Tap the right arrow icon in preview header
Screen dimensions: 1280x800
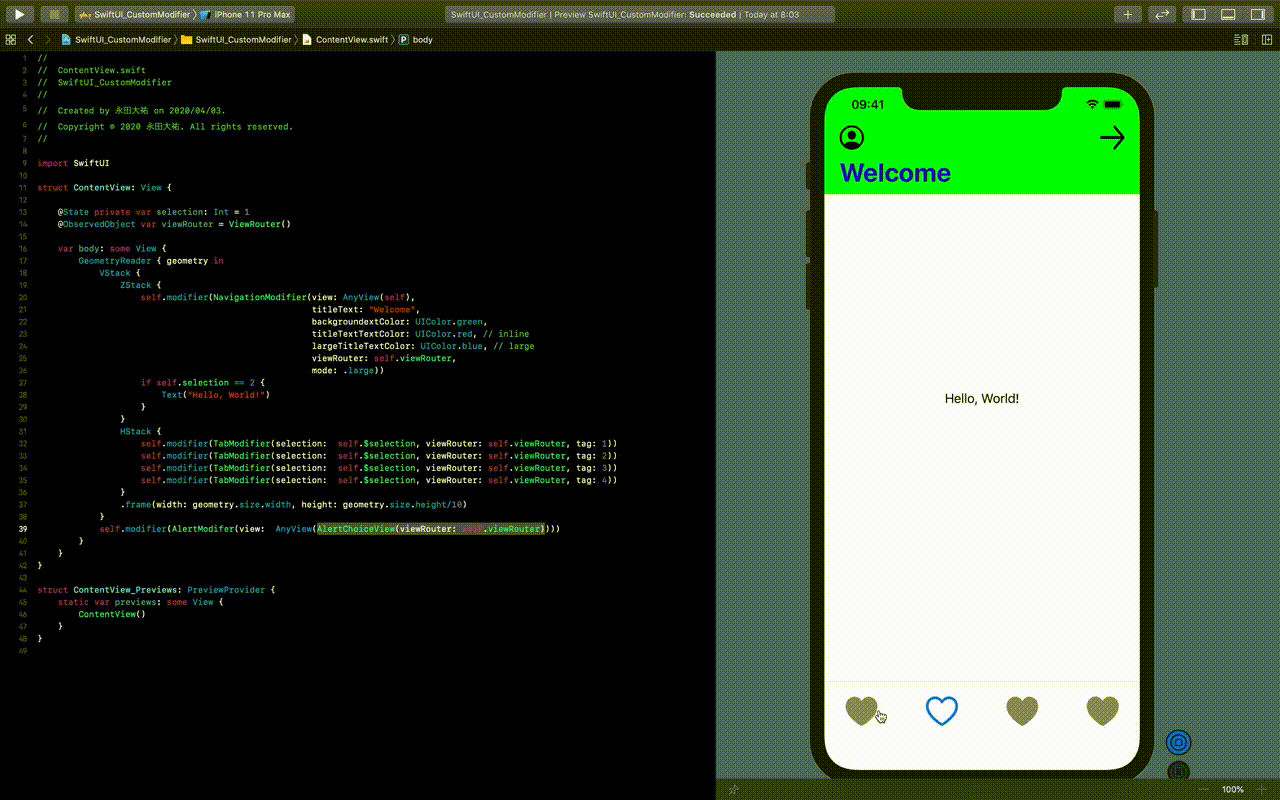pos(1112,138)
